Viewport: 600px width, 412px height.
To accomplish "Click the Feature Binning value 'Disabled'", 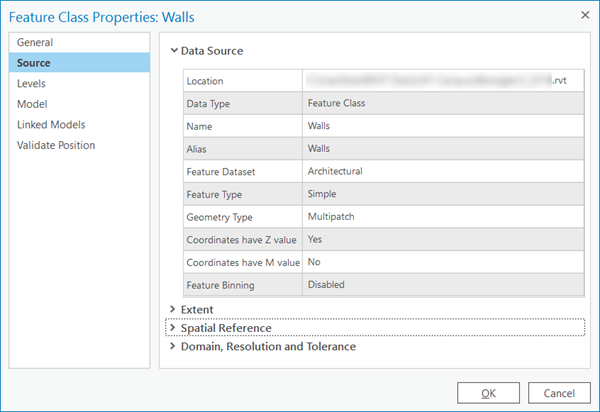I will (x=326, y=284).
